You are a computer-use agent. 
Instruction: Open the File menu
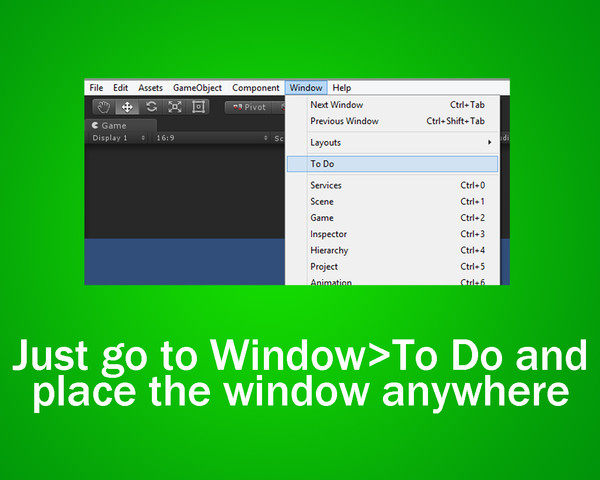point(96,88)
